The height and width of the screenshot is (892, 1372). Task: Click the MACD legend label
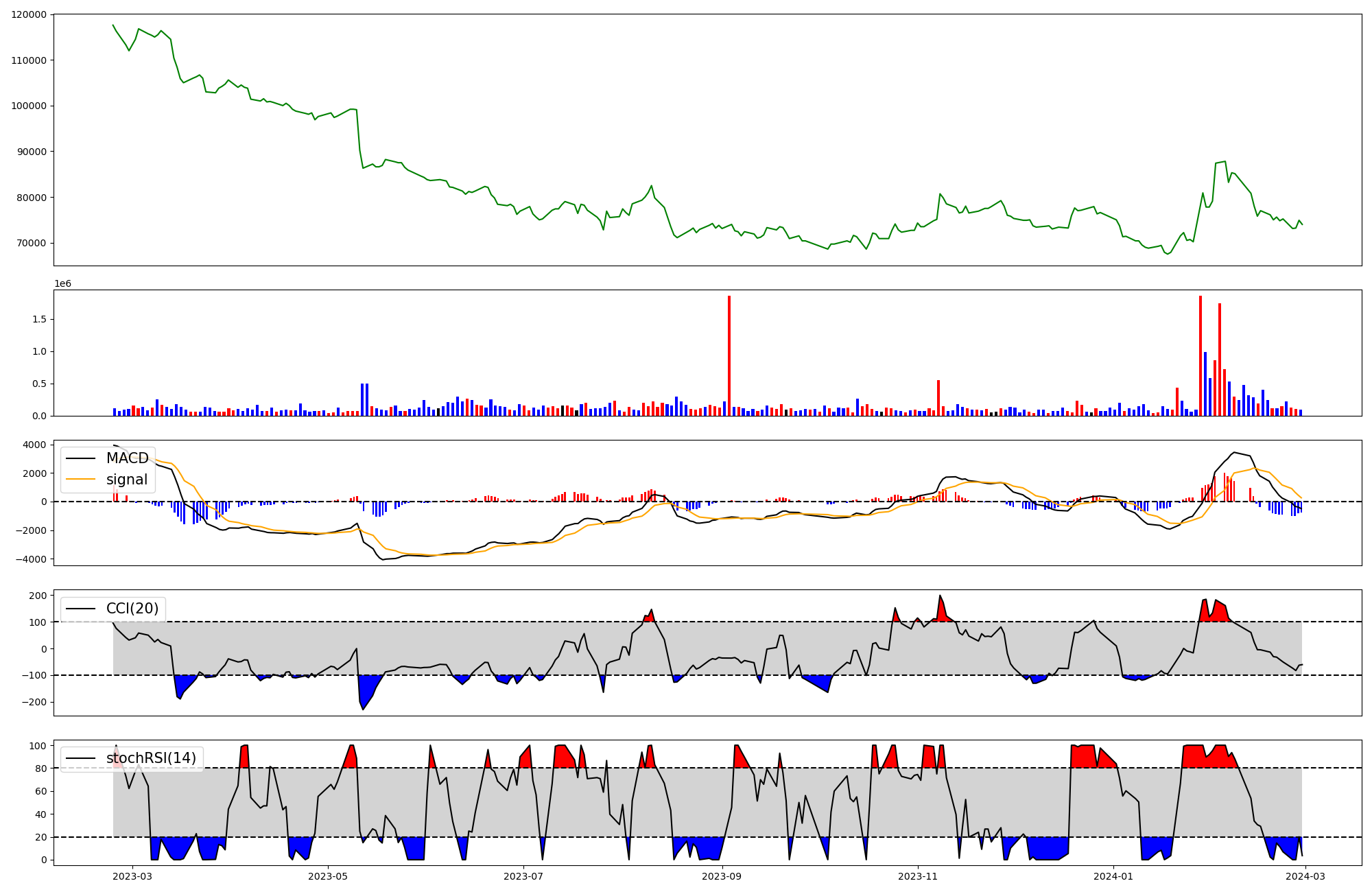[x=127, y=458]
